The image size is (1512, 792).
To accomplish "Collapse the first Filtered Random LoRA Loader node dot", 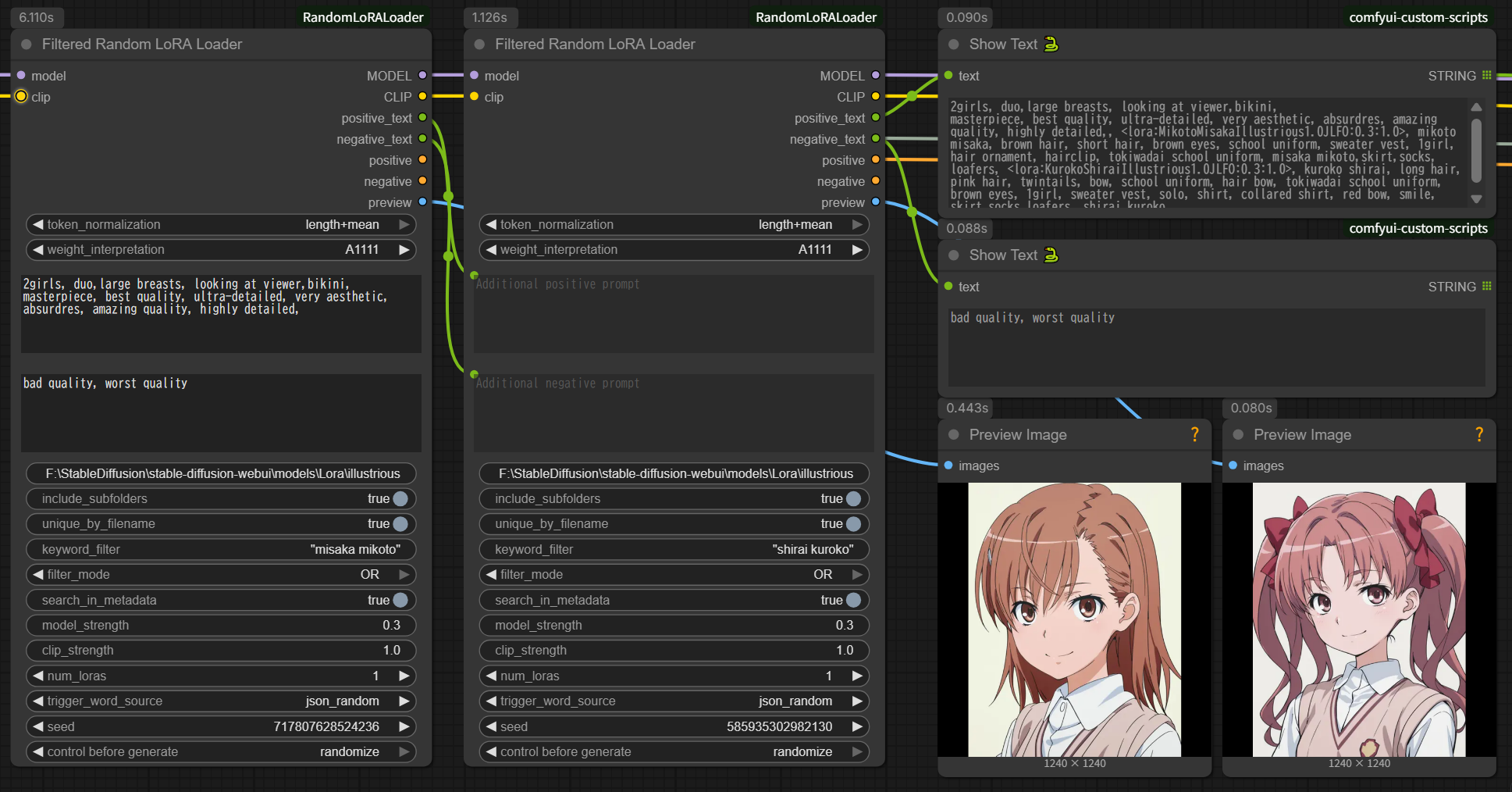I will pyautogui.click(x=27, y=45).
